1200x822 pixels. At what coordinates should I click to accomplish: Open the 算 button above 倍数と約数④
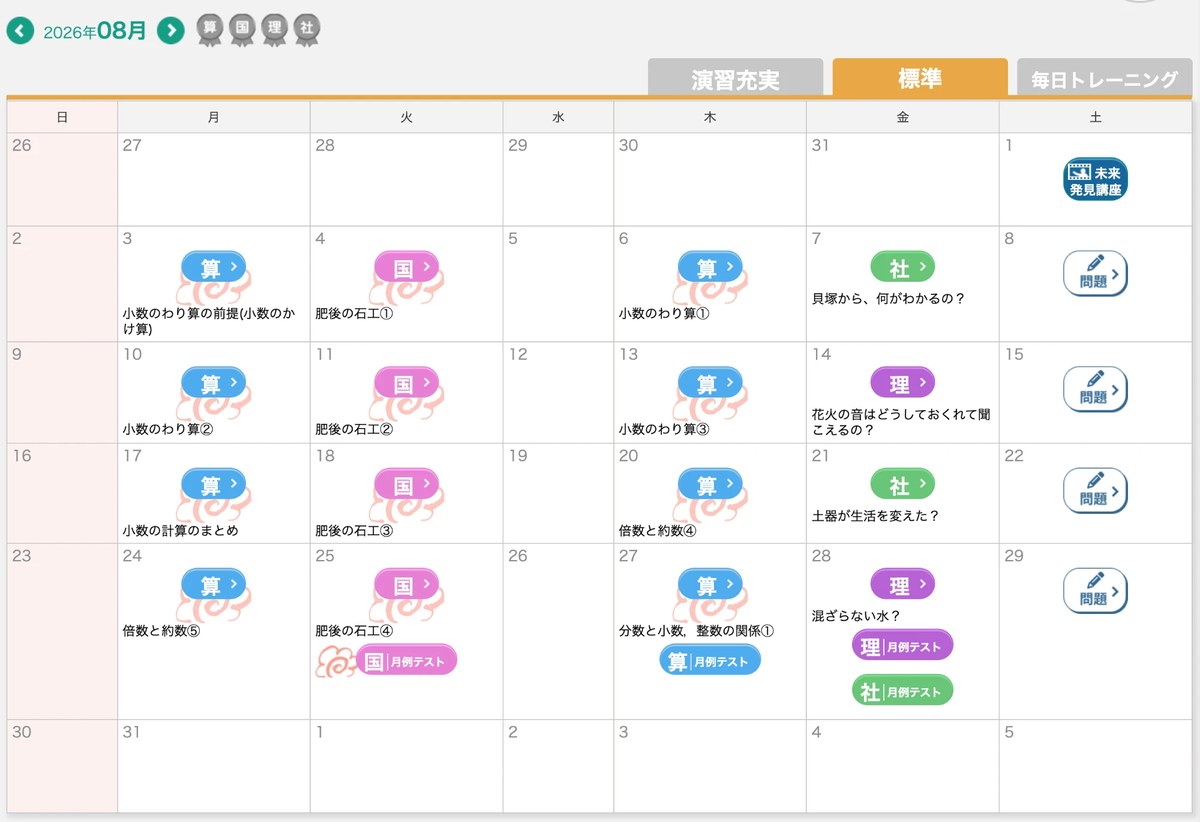pyautogui.click(x=710, y=485)
